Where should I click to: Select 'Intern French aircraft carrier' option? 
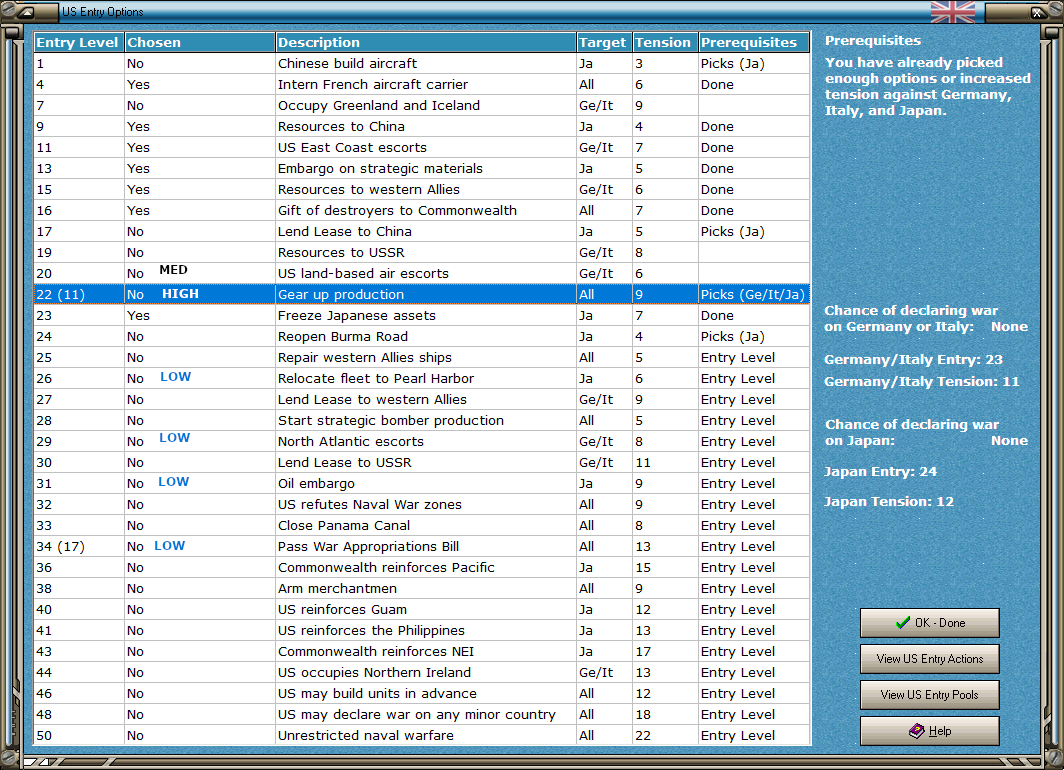[x=422, y=84]
